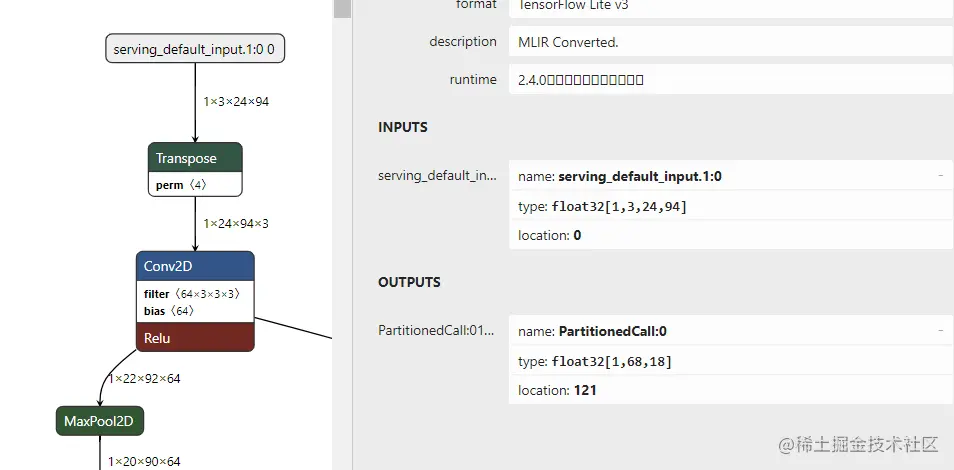Click the output location 121 row
This screenshot has height=470, width=954.
[x=731, y=390]
